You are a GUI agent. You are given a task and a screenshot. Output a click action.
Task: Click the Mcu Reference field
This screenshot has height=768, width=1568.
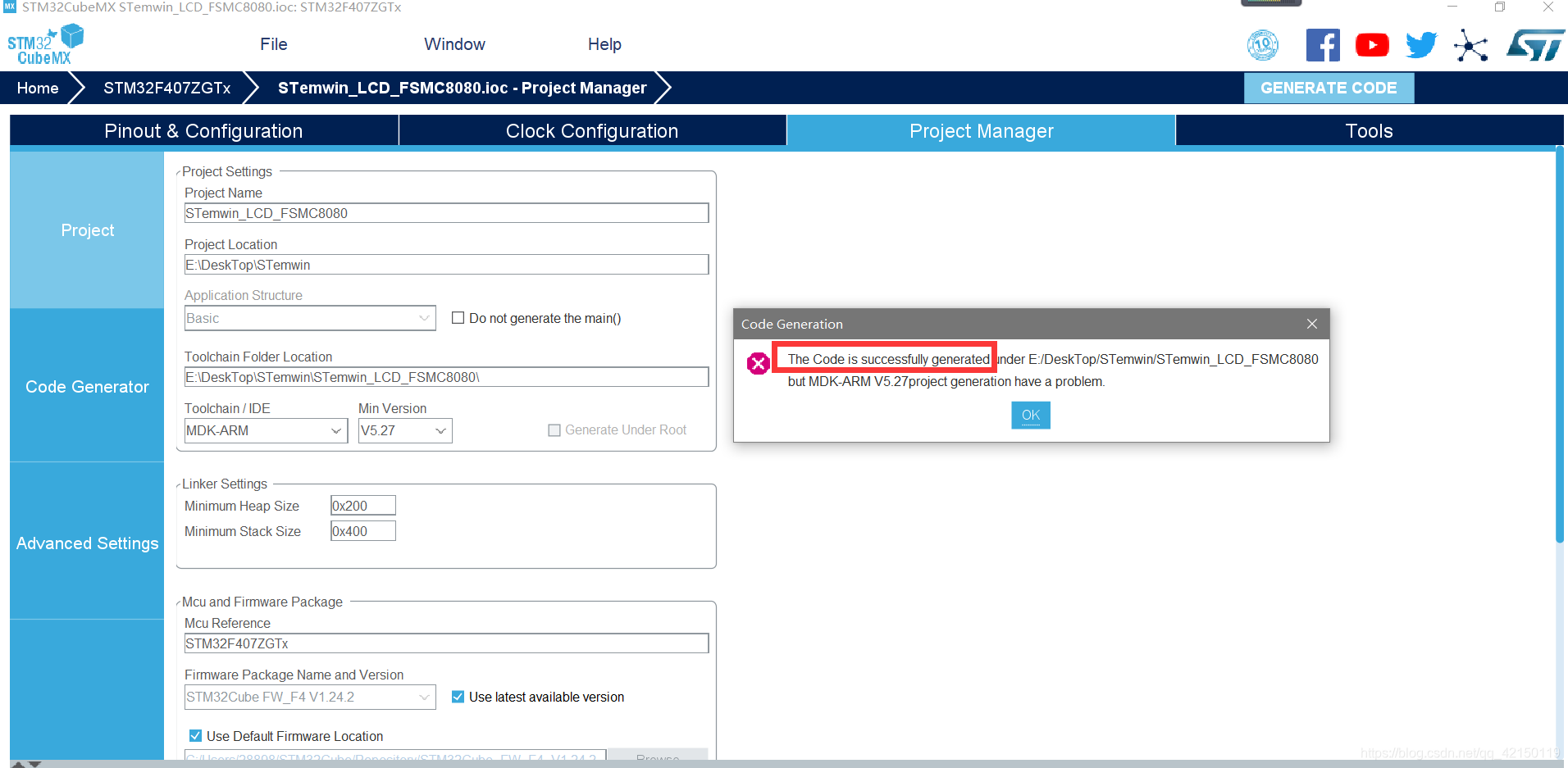point(446,643)
